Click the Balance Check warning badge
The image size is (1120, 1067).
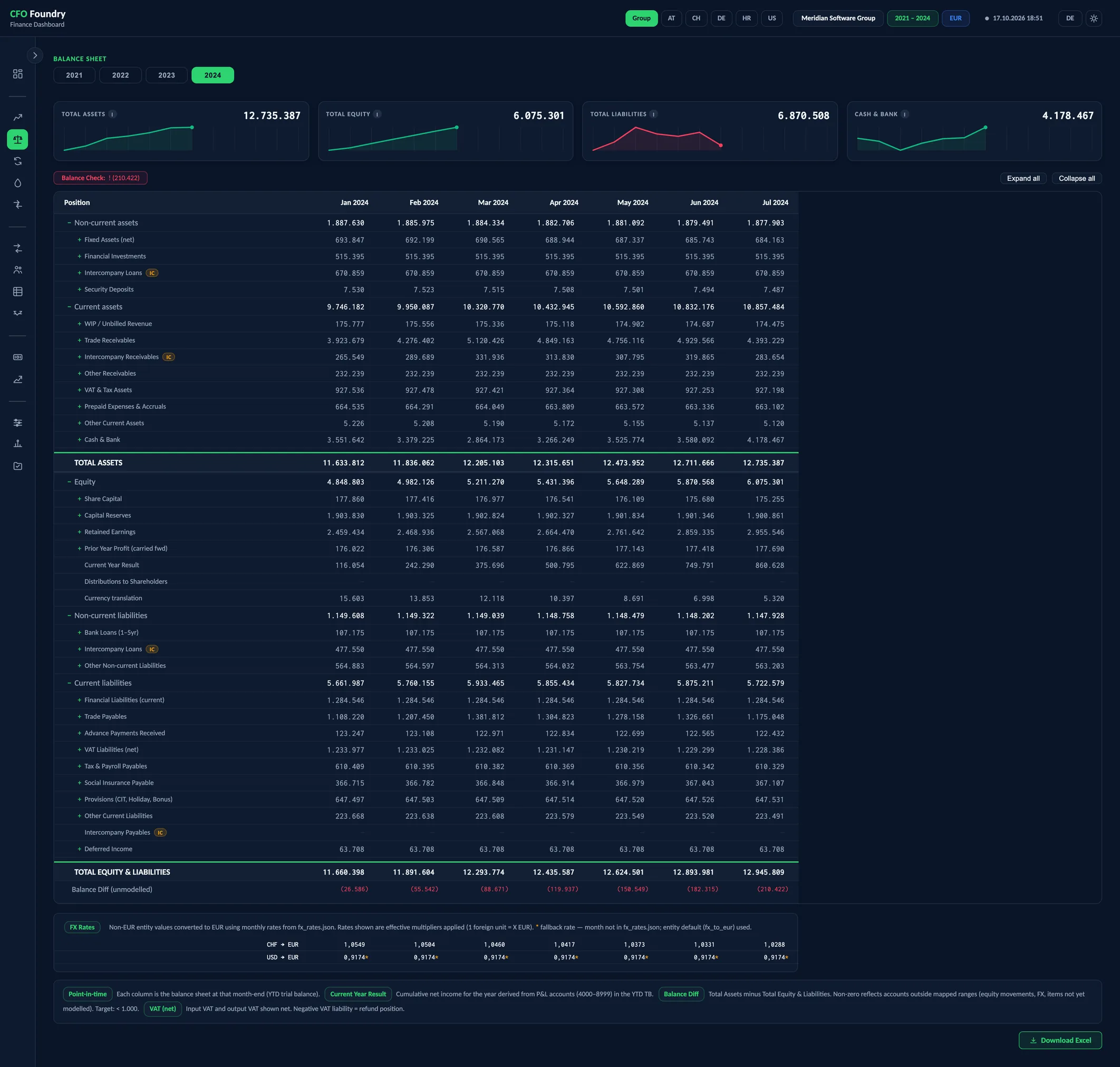click(101, 178)
